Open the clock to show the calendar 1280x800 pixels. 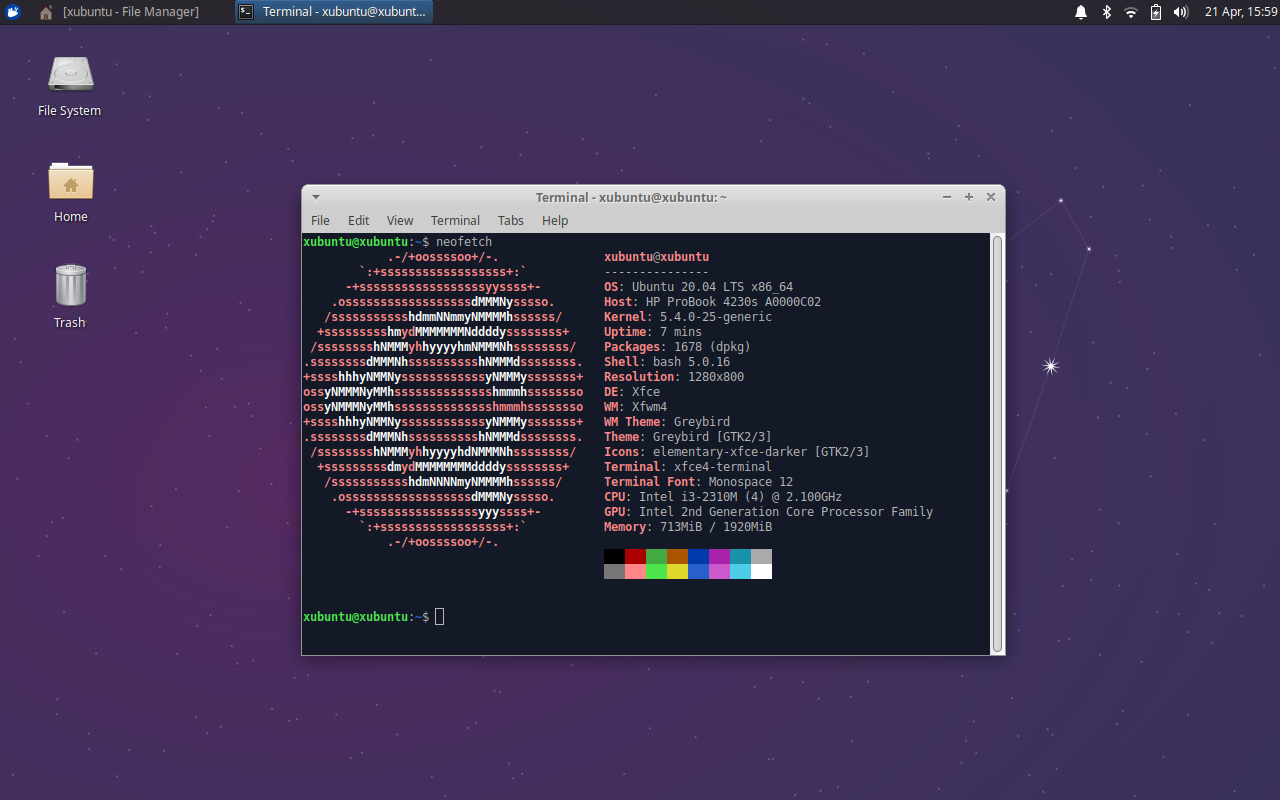(1240, 11)
